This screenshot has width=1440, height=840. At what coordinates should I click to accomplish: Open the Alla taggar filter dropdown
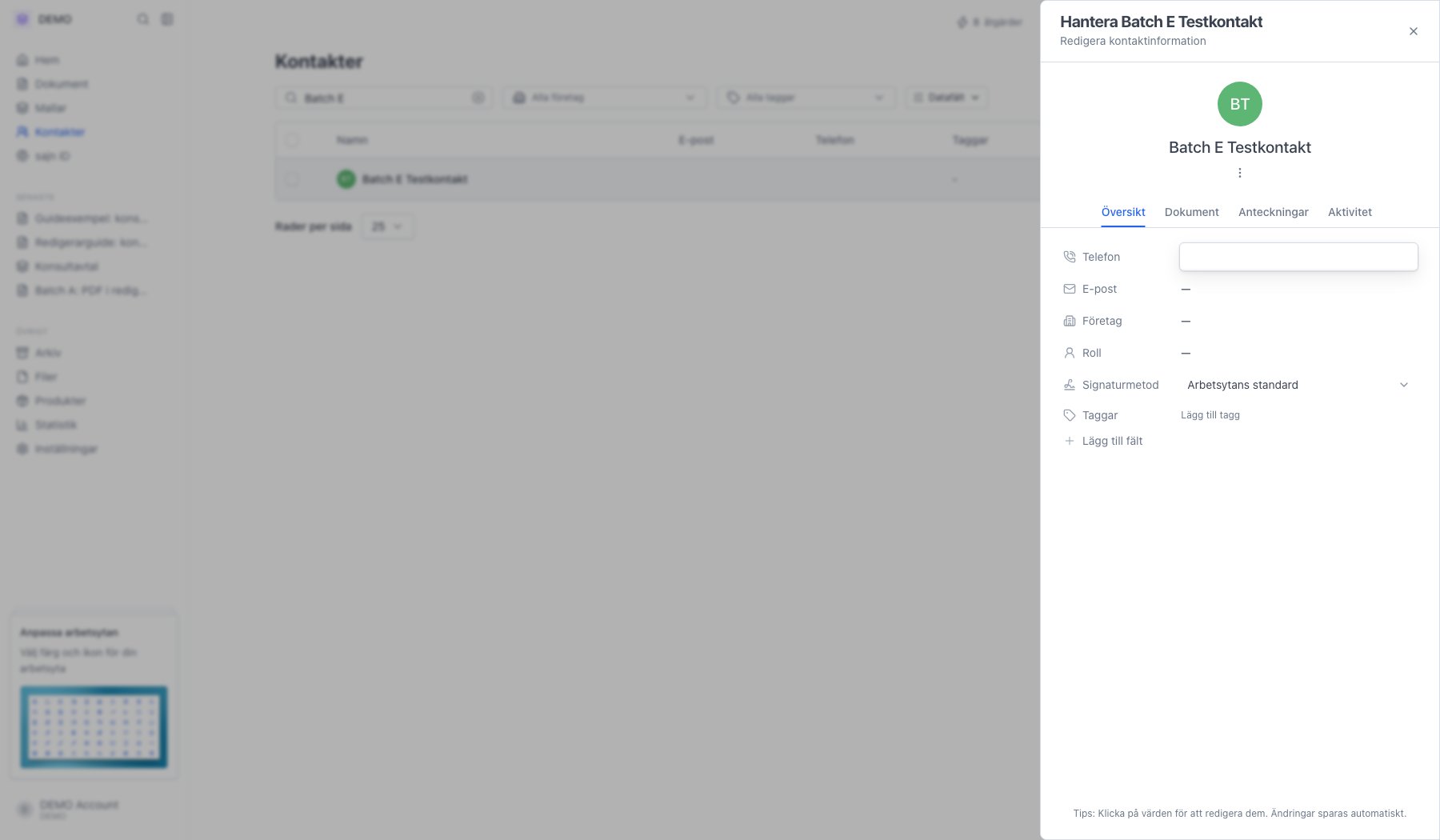click(x=806, y=98)
